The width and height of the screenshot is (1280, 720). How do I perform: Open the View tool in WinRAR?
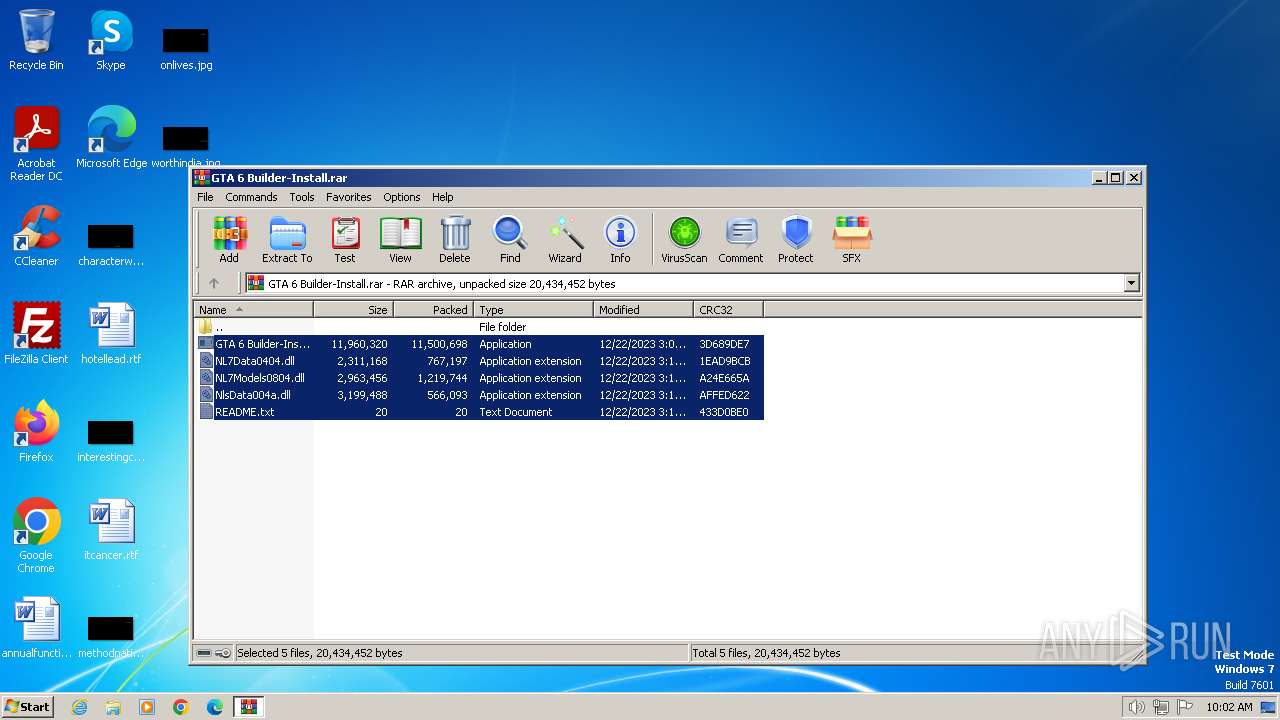pyautogui.click(x=400, y=240)
